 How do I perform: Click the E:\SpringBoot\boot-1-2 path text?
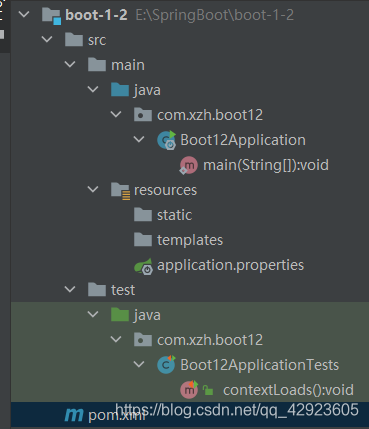[215, 15]
